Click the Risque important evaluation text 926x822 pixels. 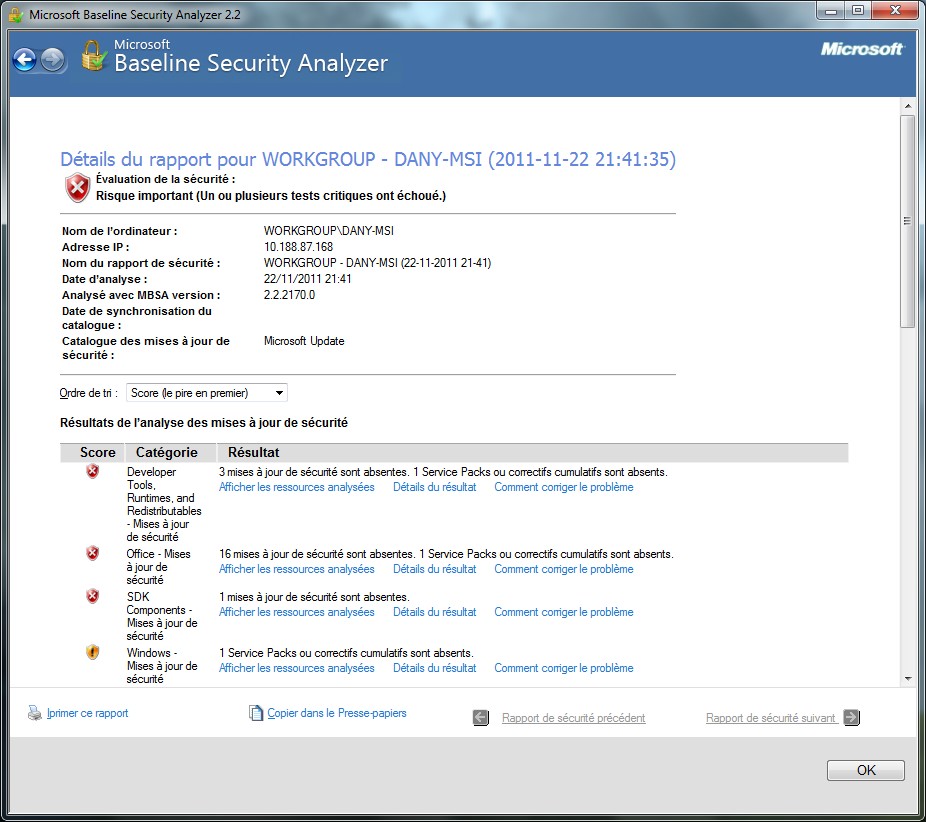(x=271, y=196)
